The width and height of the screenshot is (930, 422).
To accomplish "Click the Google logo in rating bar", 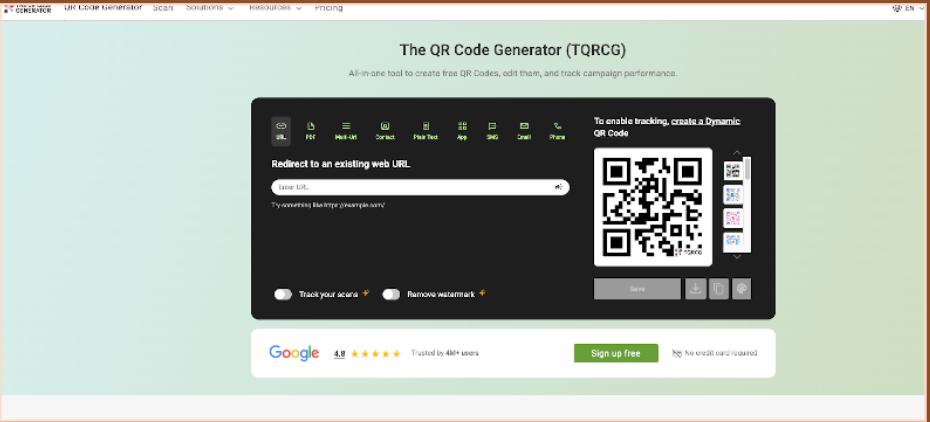I will pyautogui.click(x=294, y=353).
